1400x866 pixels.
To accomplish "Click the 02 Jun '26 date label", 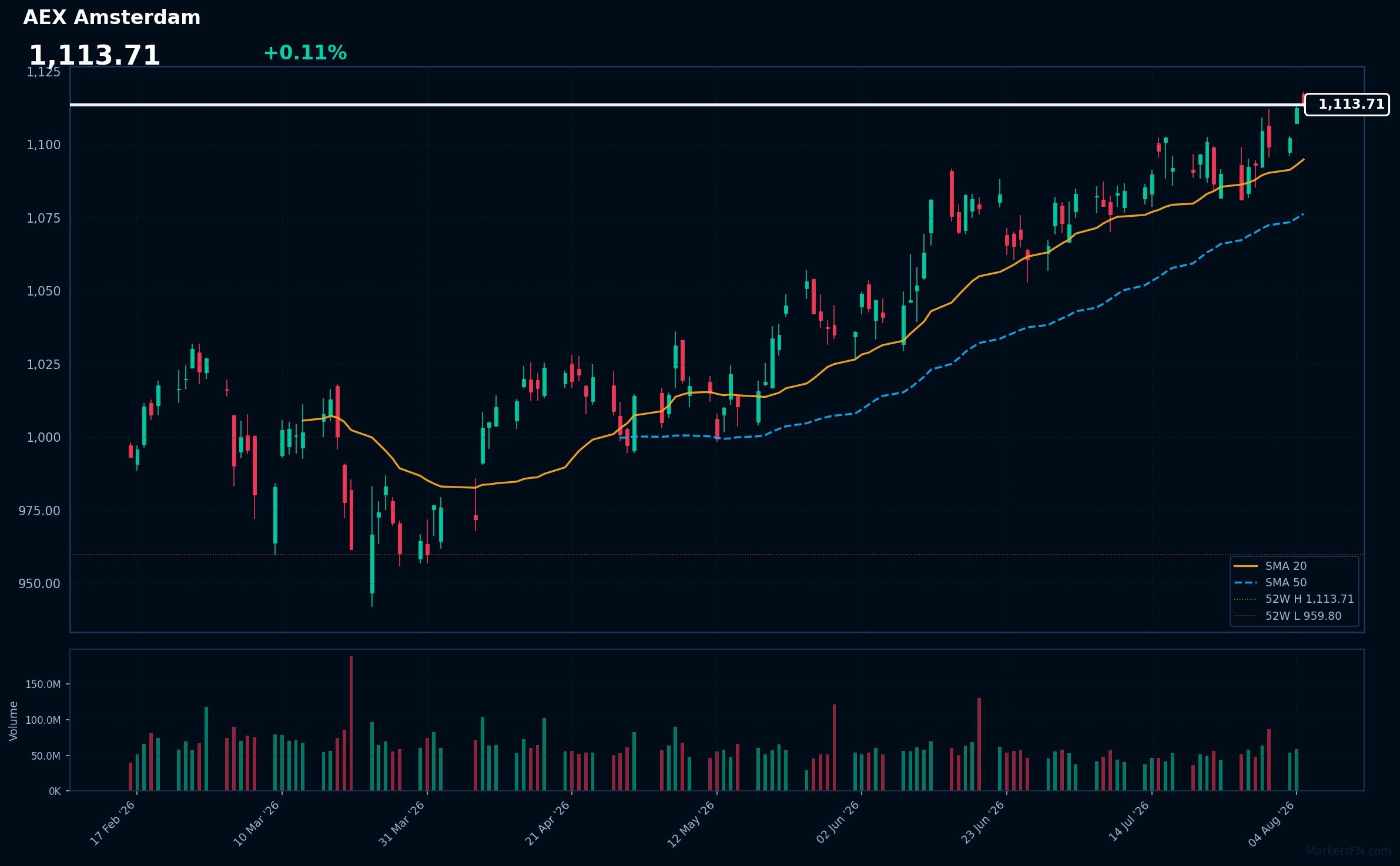I will 838,823.
